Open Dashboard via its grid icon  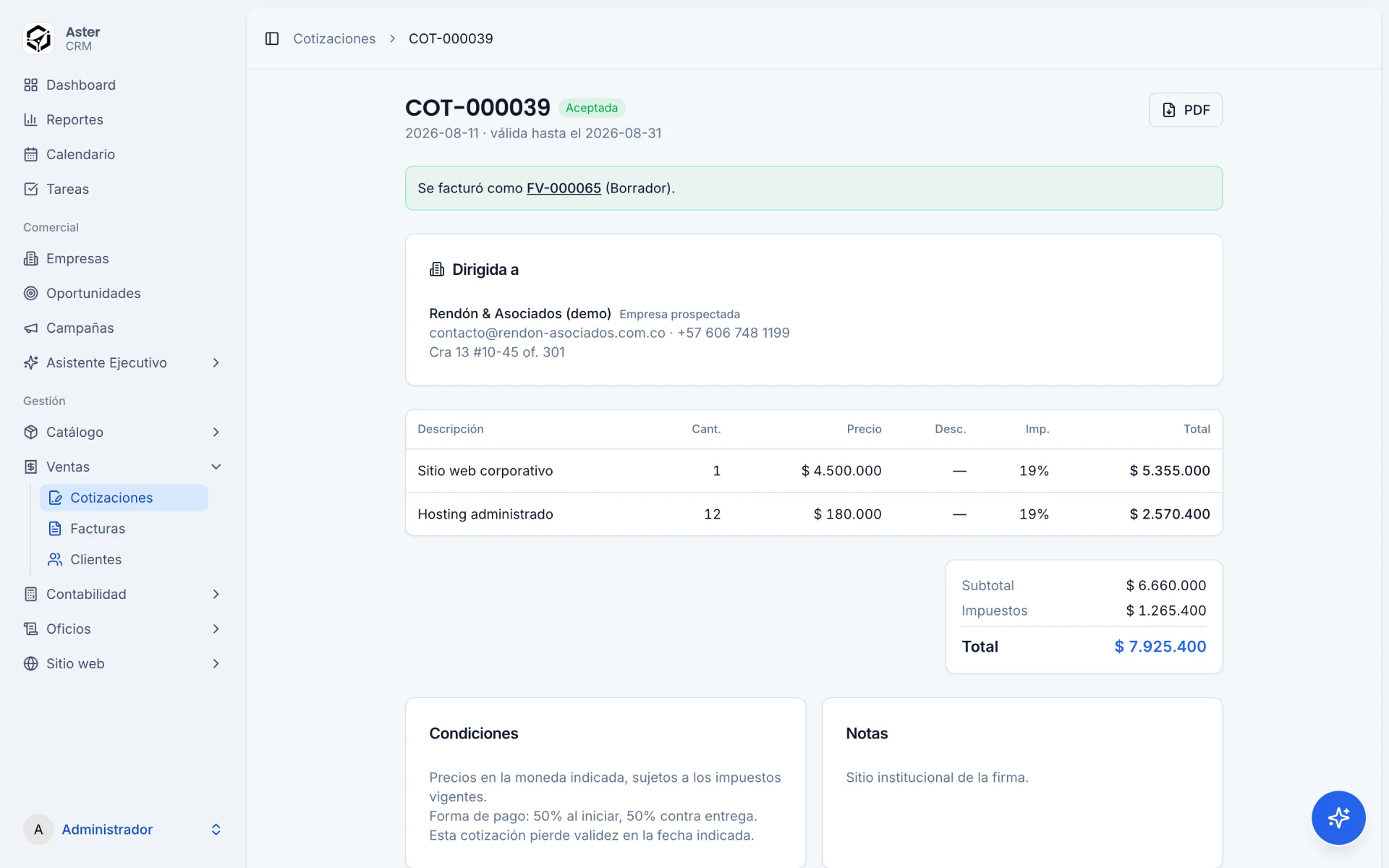pyautogui.click(x=30, y=85)
